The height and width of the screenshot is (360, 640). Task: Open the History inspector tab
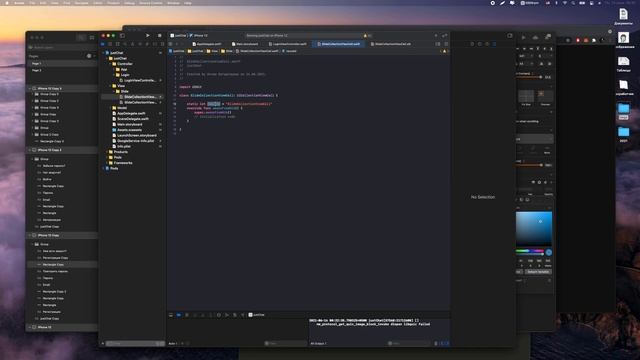pos(480,44)
